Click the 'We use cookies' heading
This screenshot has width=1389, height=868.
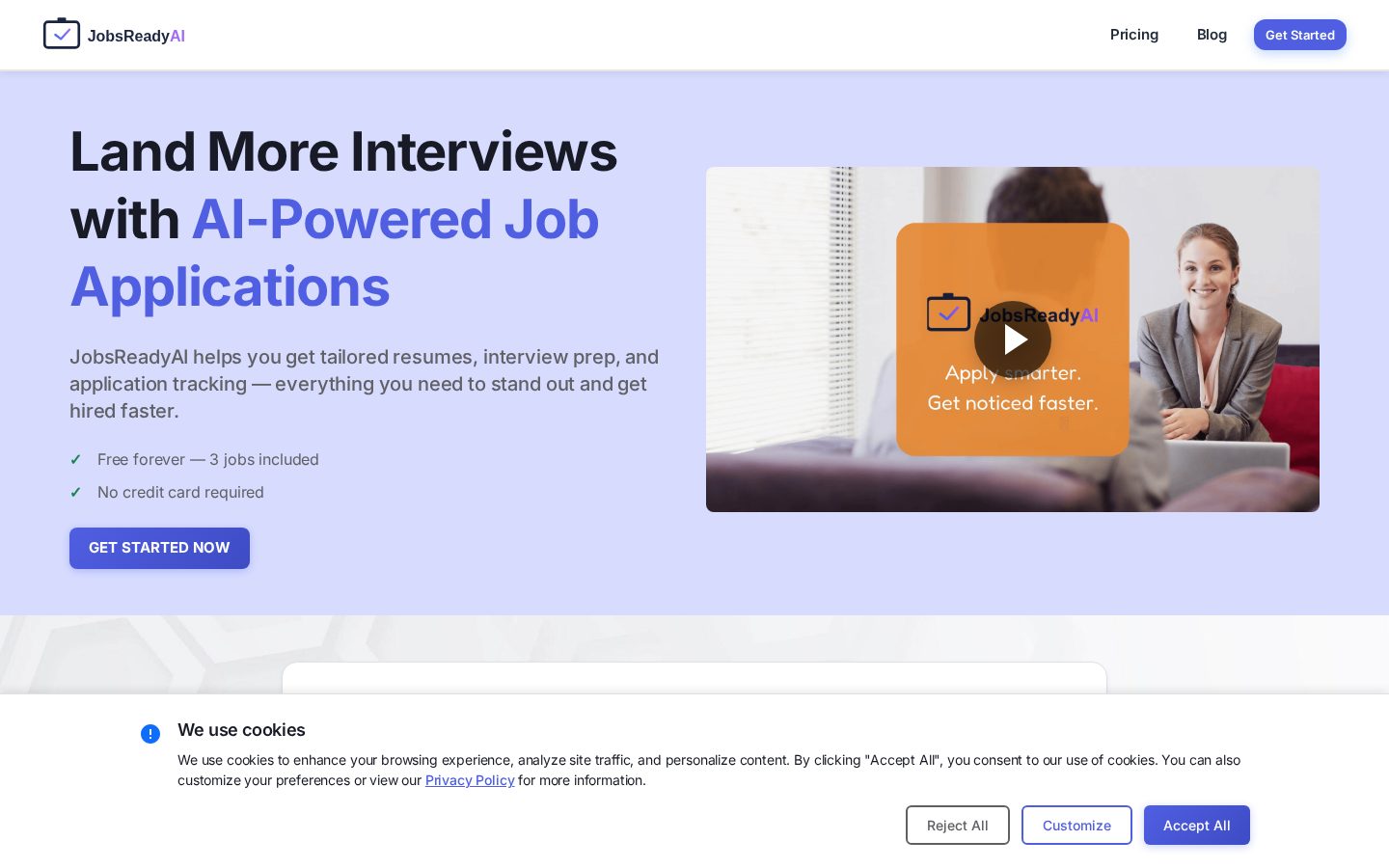coord(241,730)
